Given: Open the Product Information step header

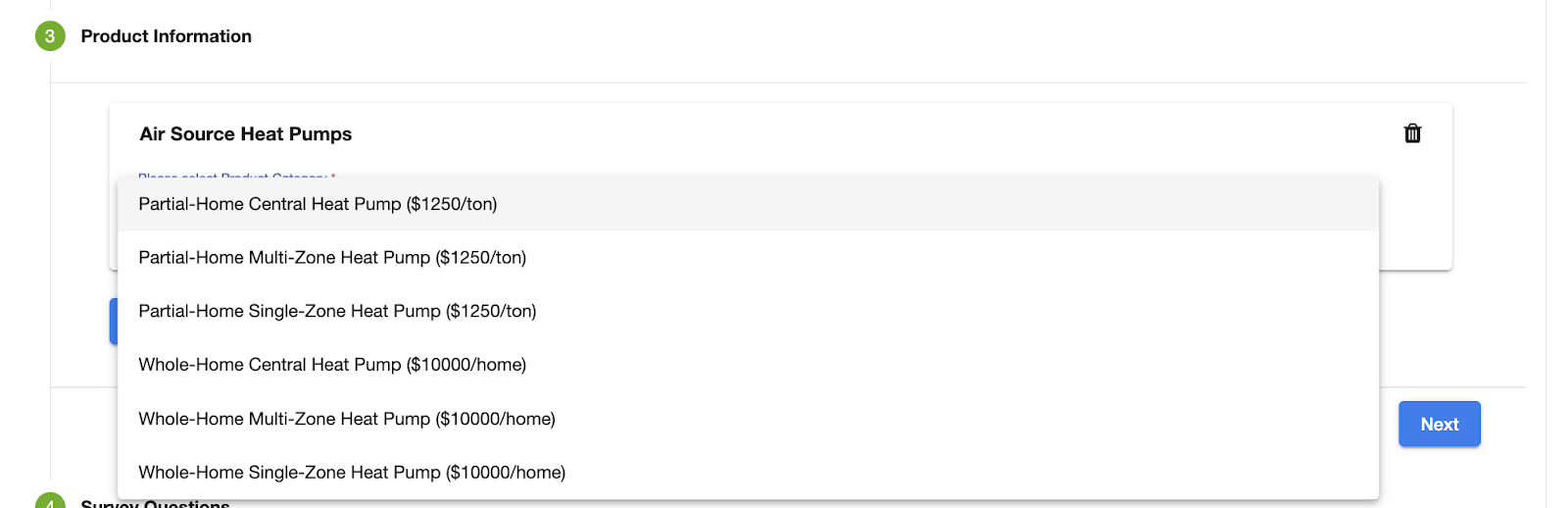Looking at the screenshot, I should tap(166, 36).
